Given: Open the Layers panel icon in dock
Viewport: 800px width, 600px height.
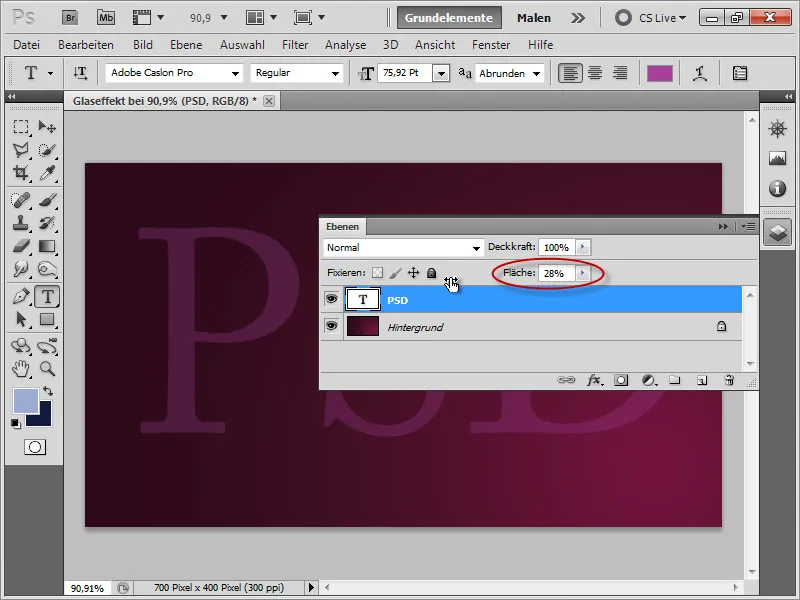Looking at the screenshot, I should pyautogui.click(x=778, y=232).
